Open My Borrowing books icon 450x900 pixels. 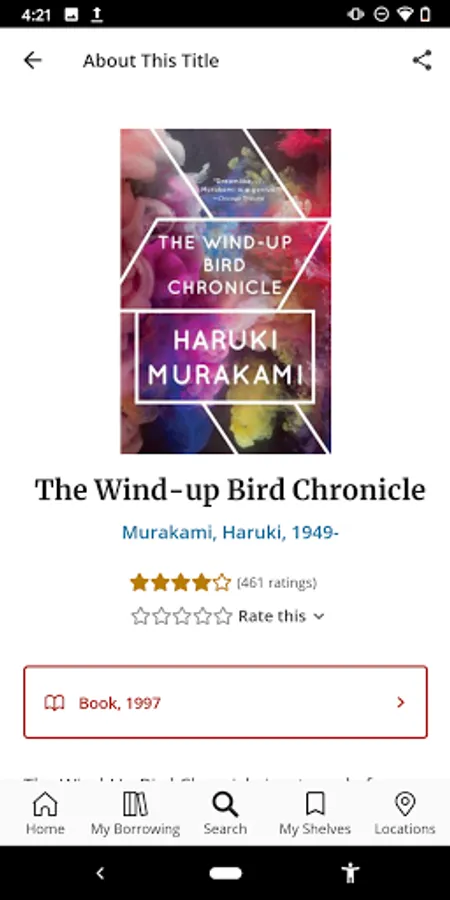pyautogui.click(x=135, y=804)
